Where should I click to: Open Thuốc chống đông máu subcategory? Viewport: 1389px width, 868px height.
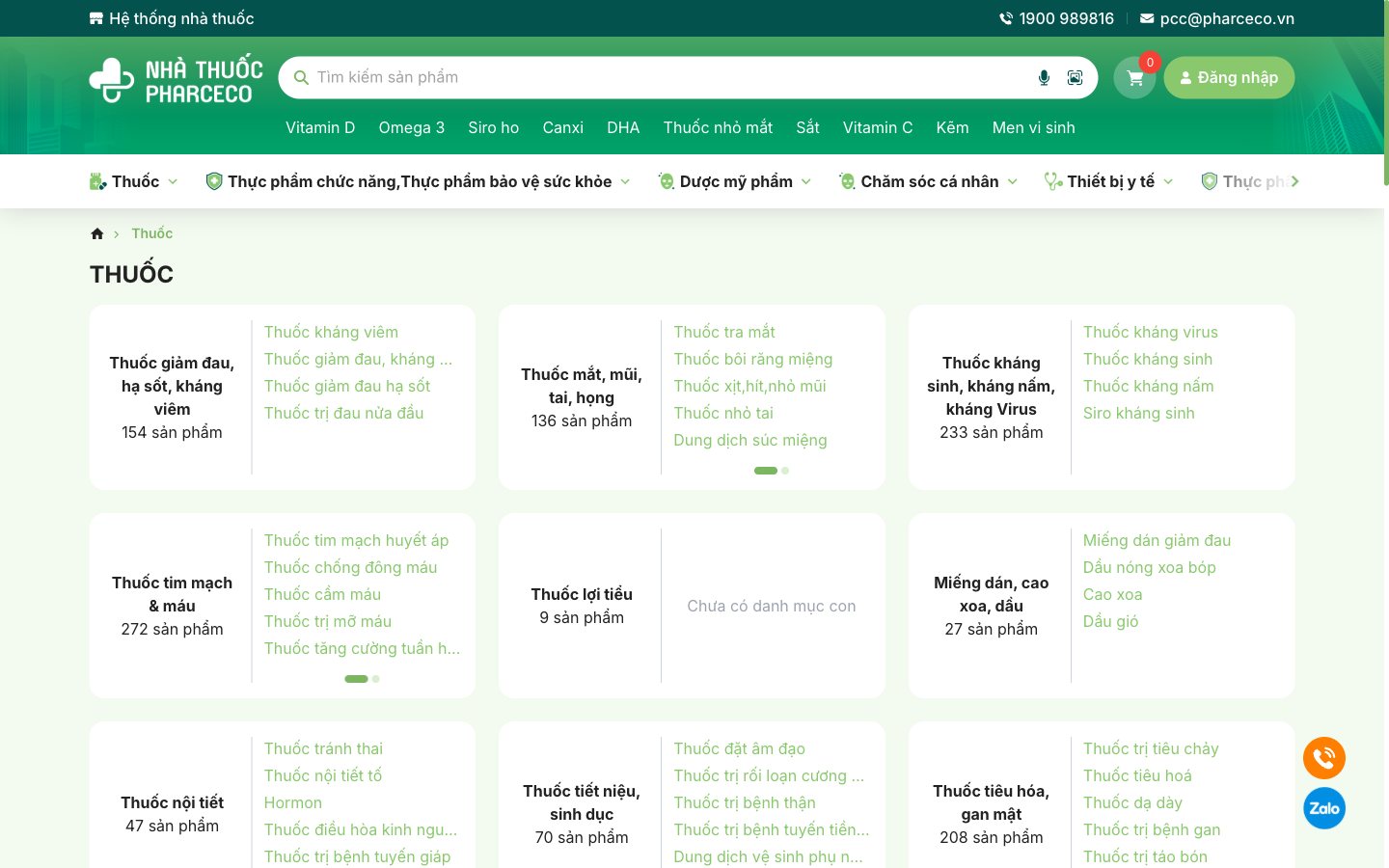351,567
